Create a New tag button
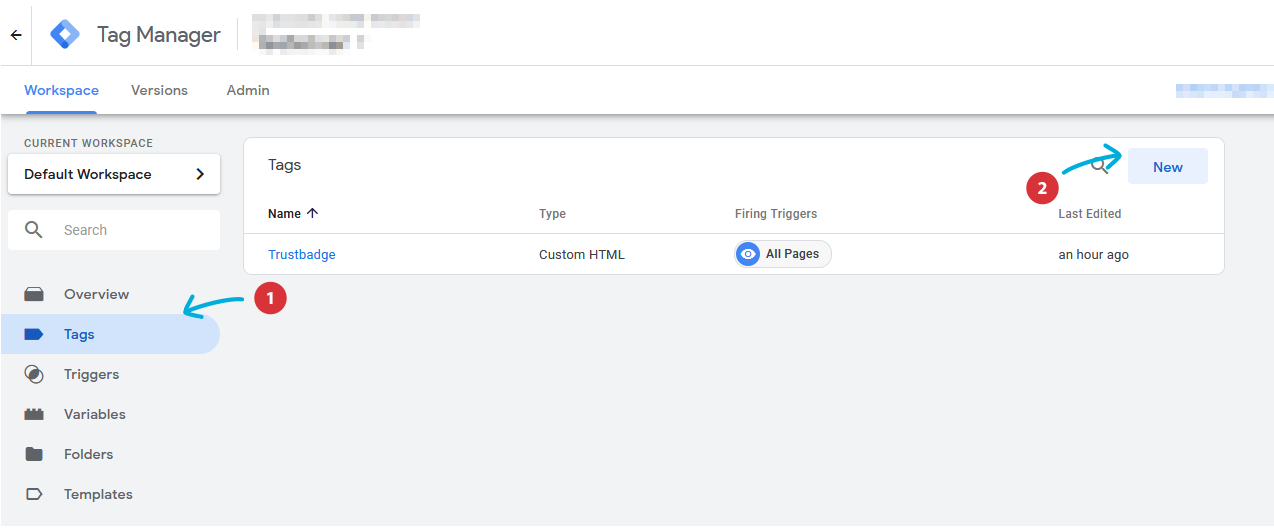Image resolution: width=1274 pixels, height=532 pixels. (1168, 167)
